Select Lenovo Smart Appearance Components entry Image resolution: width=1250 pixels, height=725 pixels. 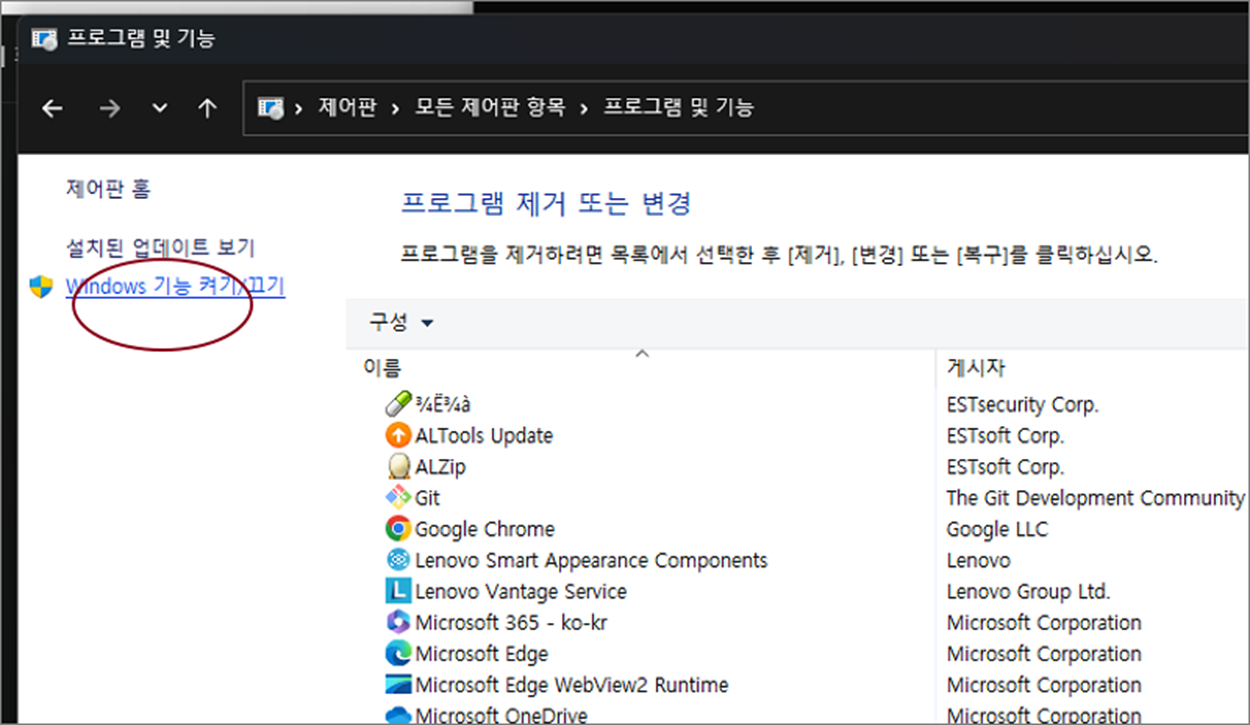click(591, 560)
